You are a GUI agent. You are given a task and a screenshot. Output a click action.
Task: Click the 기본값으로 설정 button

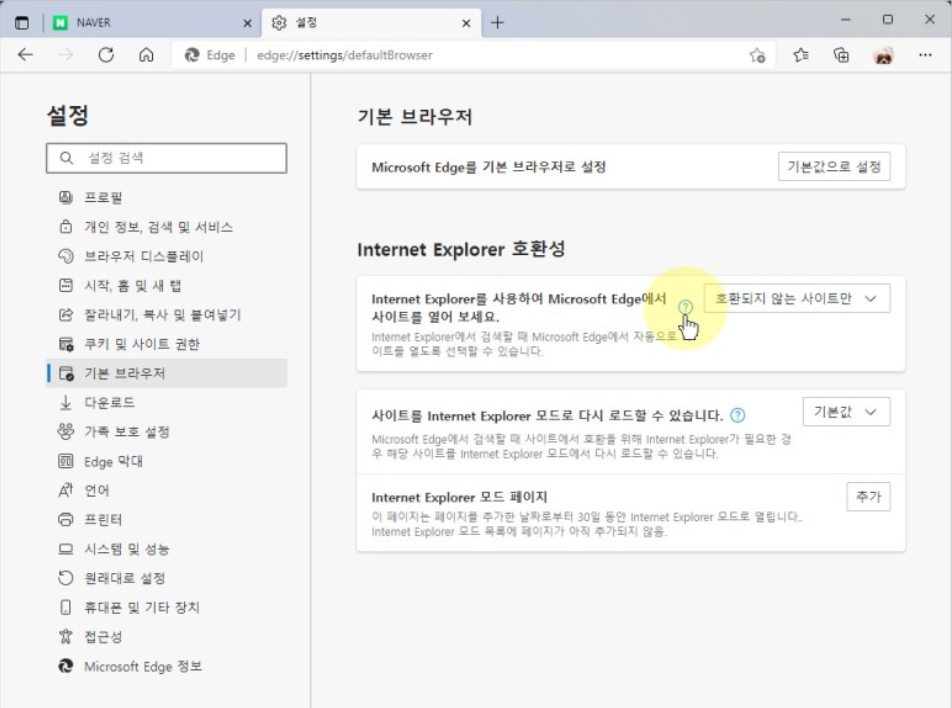click(834, 166)
